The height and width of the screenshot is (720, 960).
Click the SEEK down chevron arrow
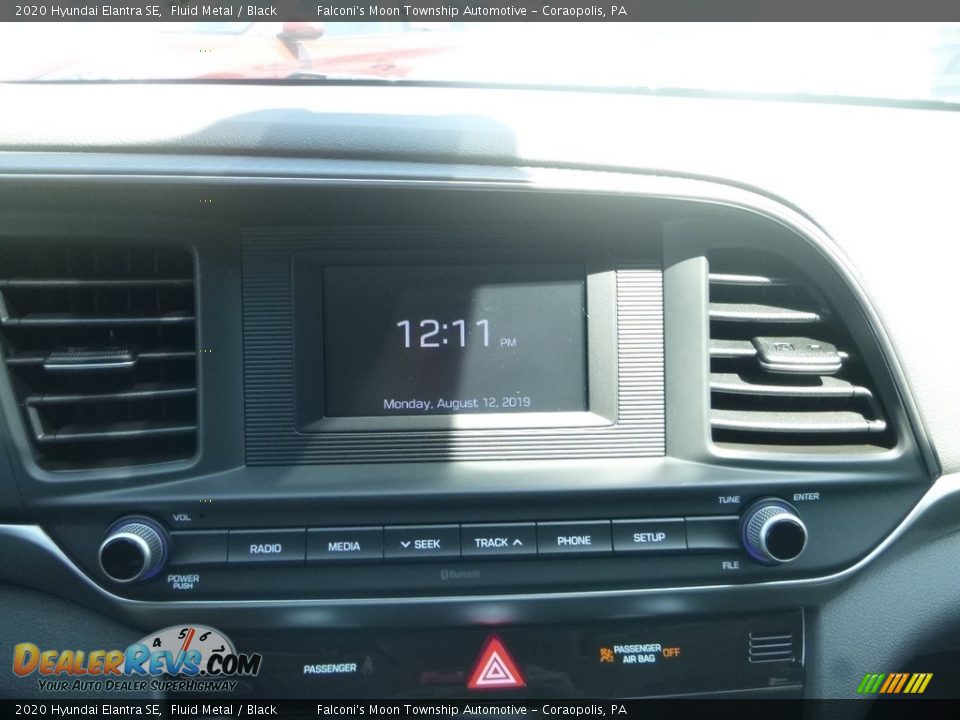pos(405,544)
